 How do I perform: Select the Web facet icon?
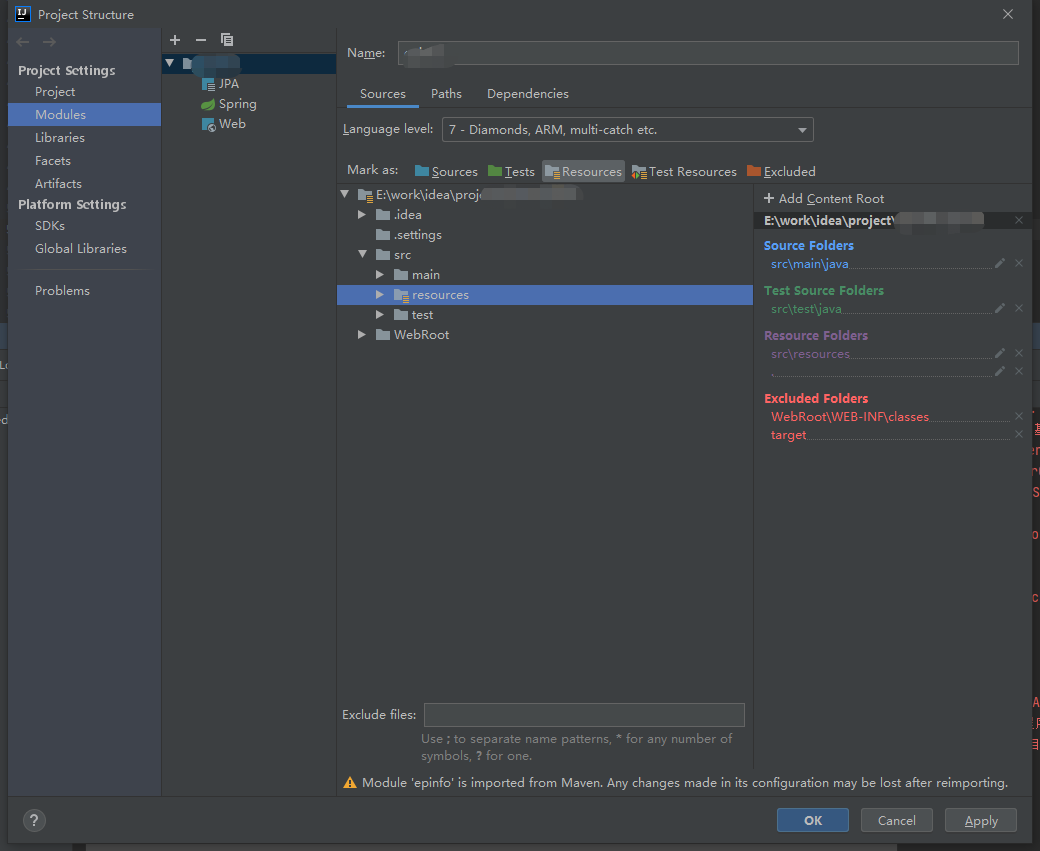pyautogui.click(x=208, y=124)
